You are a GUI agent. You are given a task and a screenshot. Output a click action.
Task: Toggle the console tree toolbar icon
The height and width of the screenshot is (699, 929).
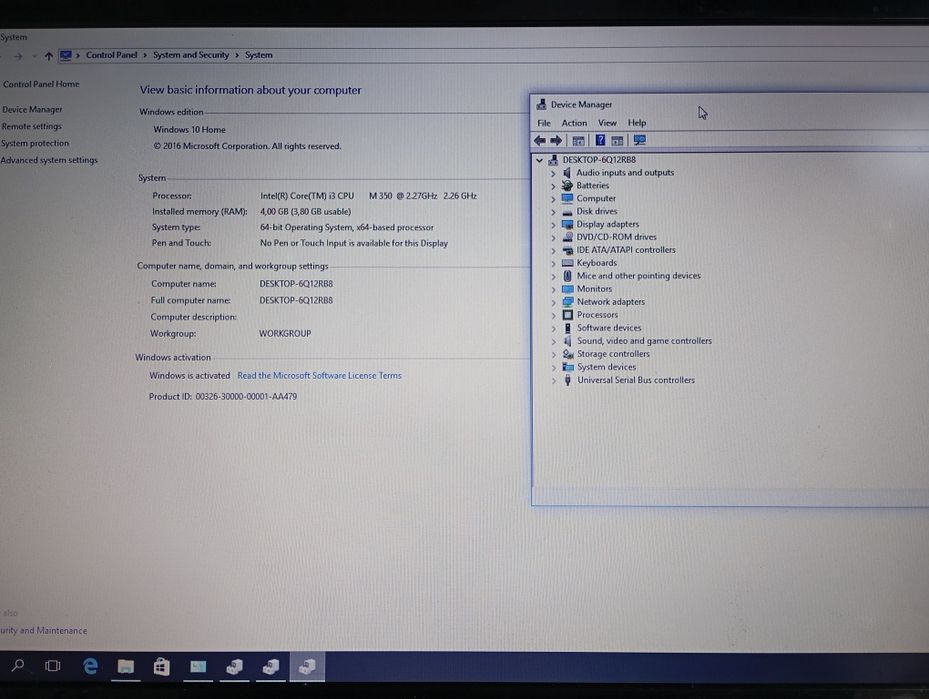[x=578, y=140]
